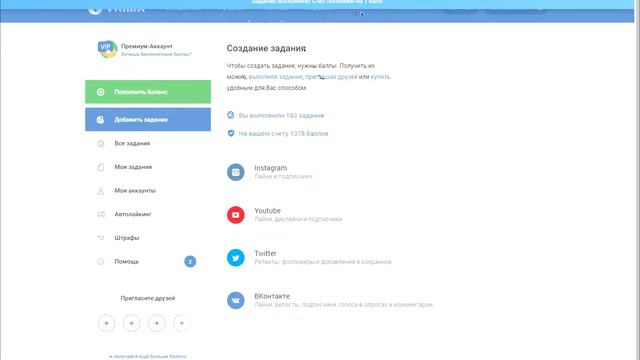This screenshot has width=640, height=360.
Task: Click ВКонтакте subtitle about likes and reposts
Action: [x=343, y=304]
